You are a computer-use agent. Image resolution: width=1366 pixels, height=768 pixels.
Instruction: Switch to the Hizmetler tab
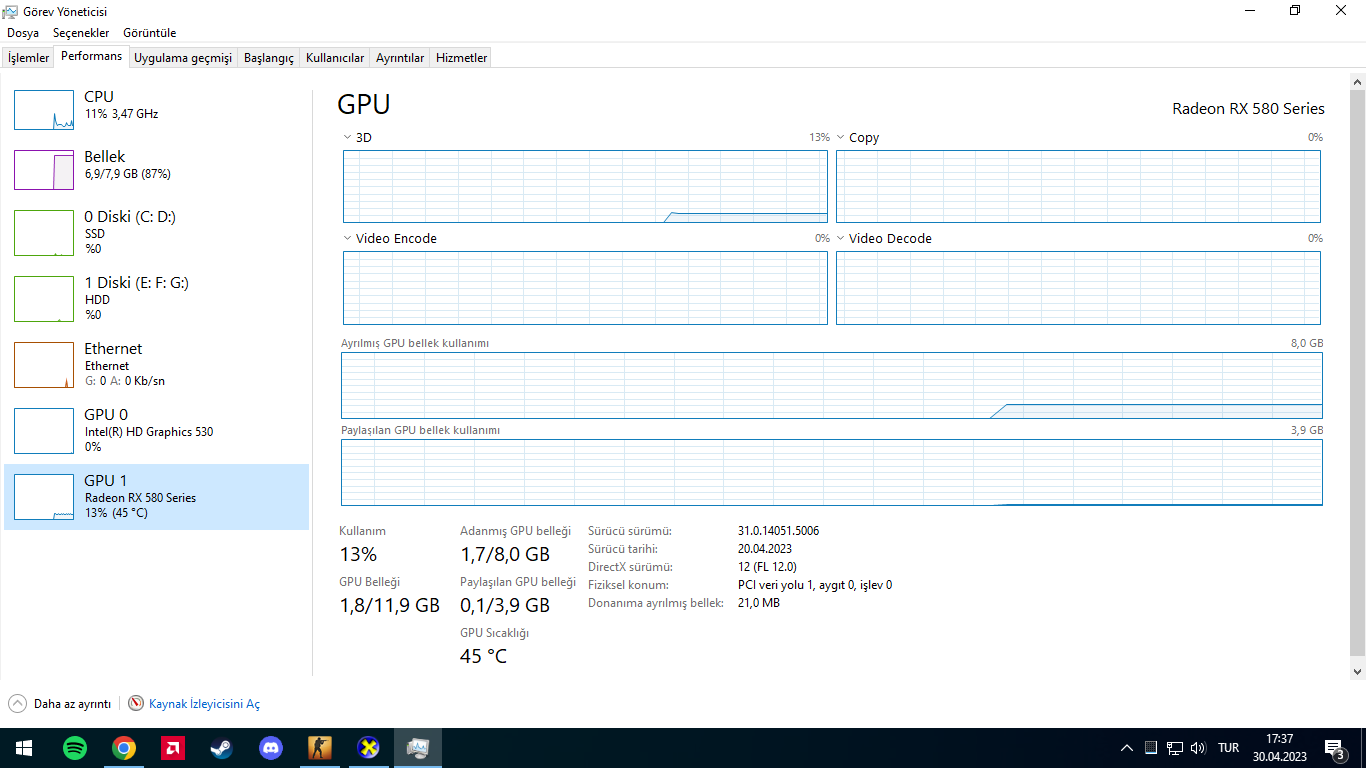[461, 58]
